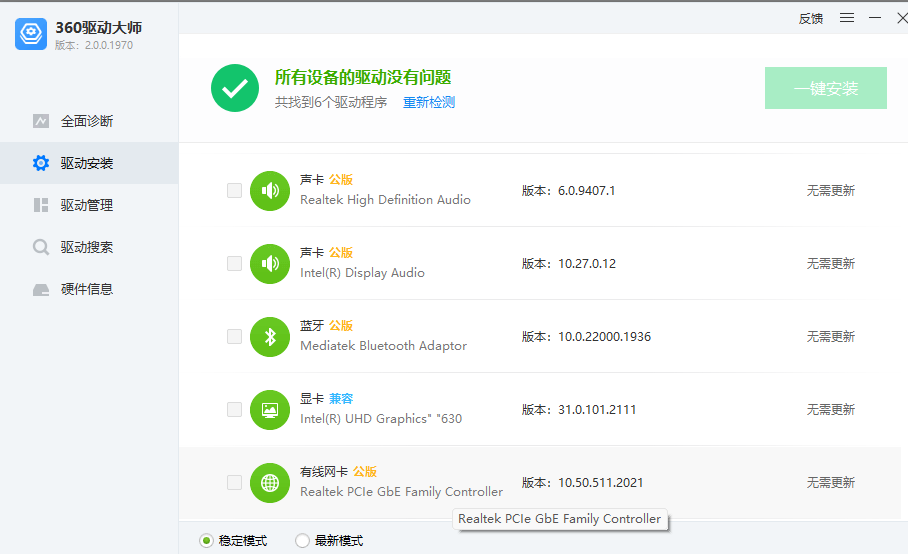Image resolution: width=908 pixels, height=554 pixels.
Task: Check the Realtek PCIe GbE Controller checkbox
Action: pos(234,482)
